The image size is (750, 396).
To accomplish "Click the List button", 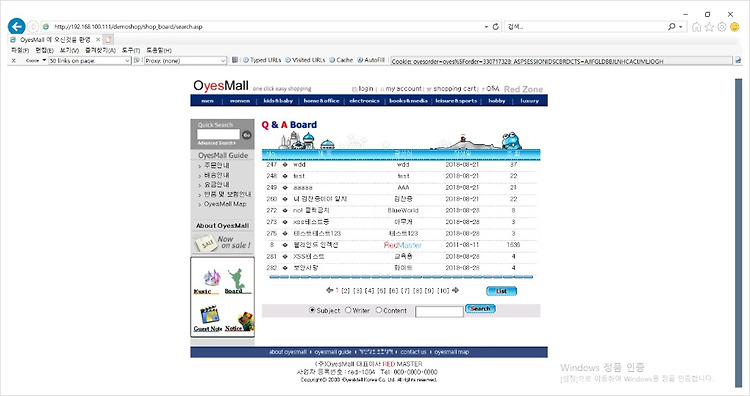I will pos(501,291).
